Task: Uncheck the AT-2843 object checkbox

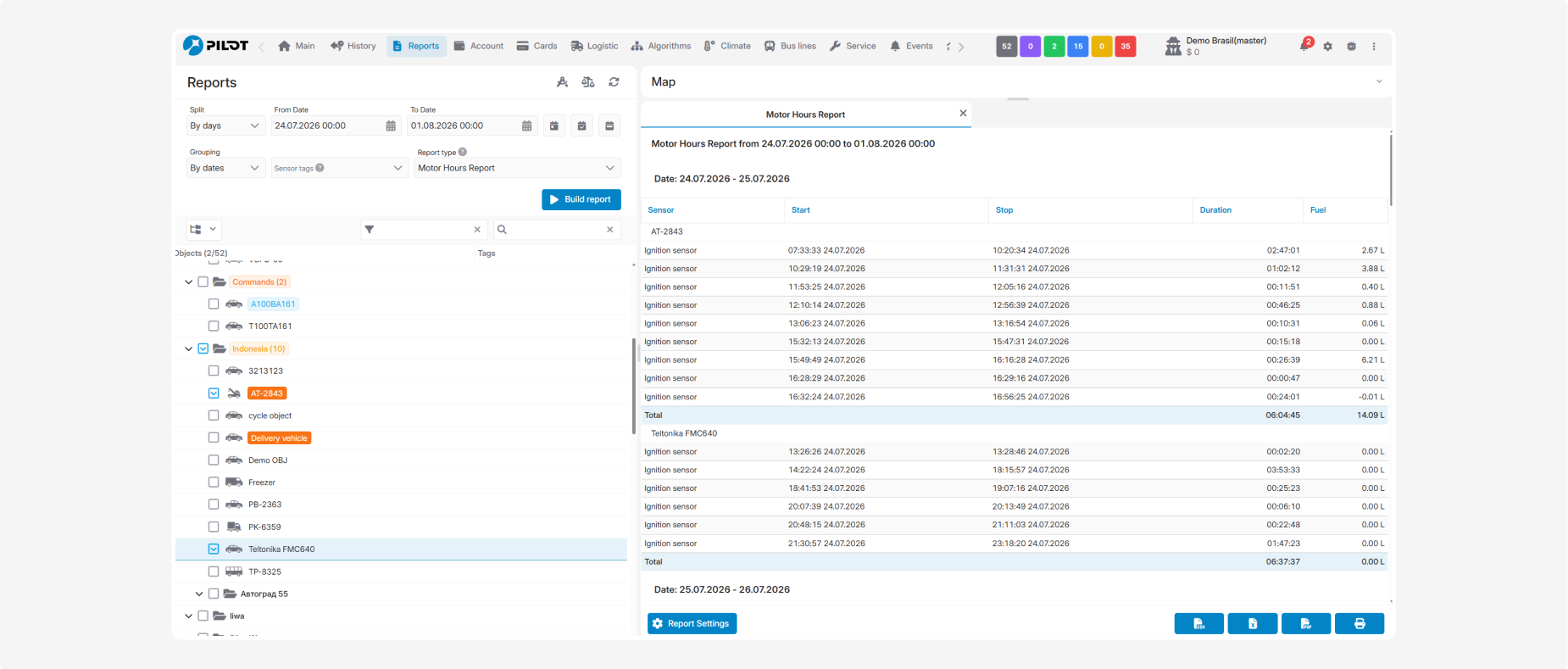Action: (214, 393)
